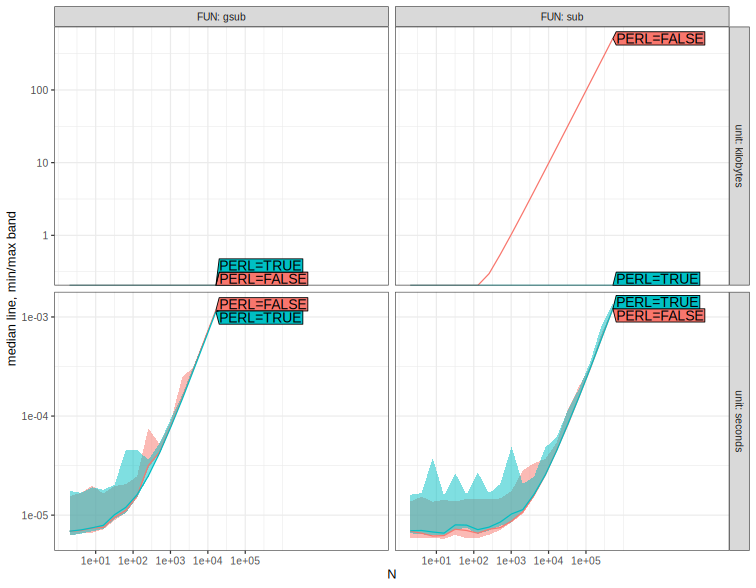The height and width of the screenshot is (588, 756).
Task: Click the "100" y-axis tick label
Action: point(40,90)
